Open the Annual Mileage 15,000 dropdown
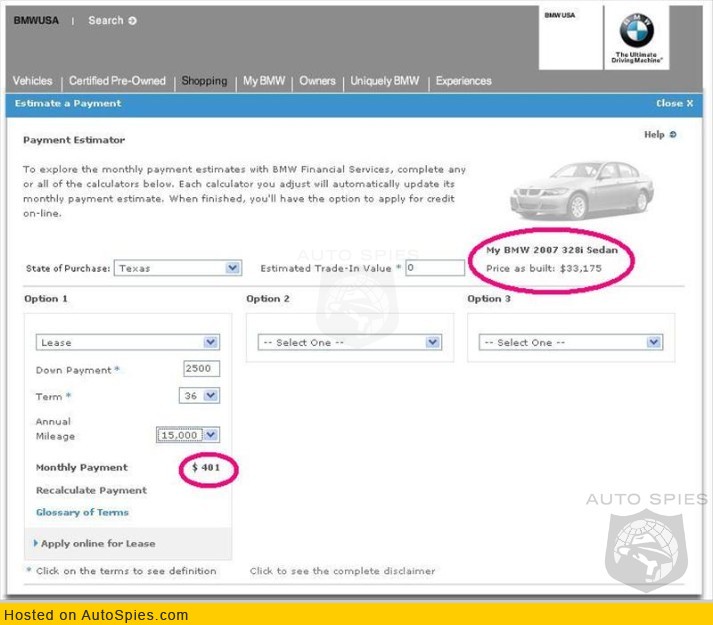Screen dimensions: 713x625 pyautogui.click(x=188, y=435)
